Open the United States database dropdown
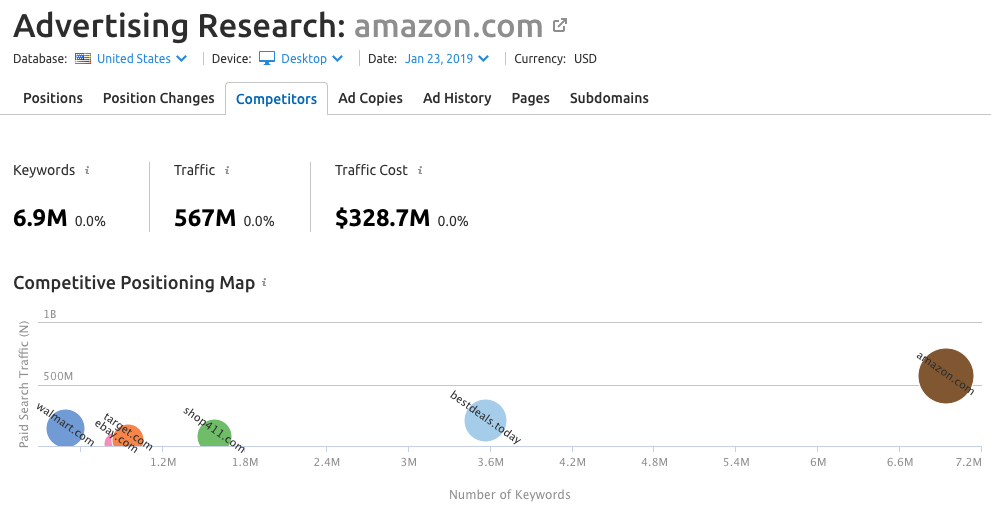Screen dimensions: 991x514 pos(142,59)
